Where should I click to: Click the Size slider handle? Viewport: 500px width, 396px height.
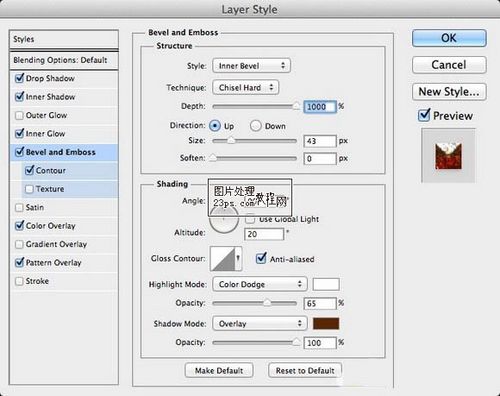tap(231, 141)
